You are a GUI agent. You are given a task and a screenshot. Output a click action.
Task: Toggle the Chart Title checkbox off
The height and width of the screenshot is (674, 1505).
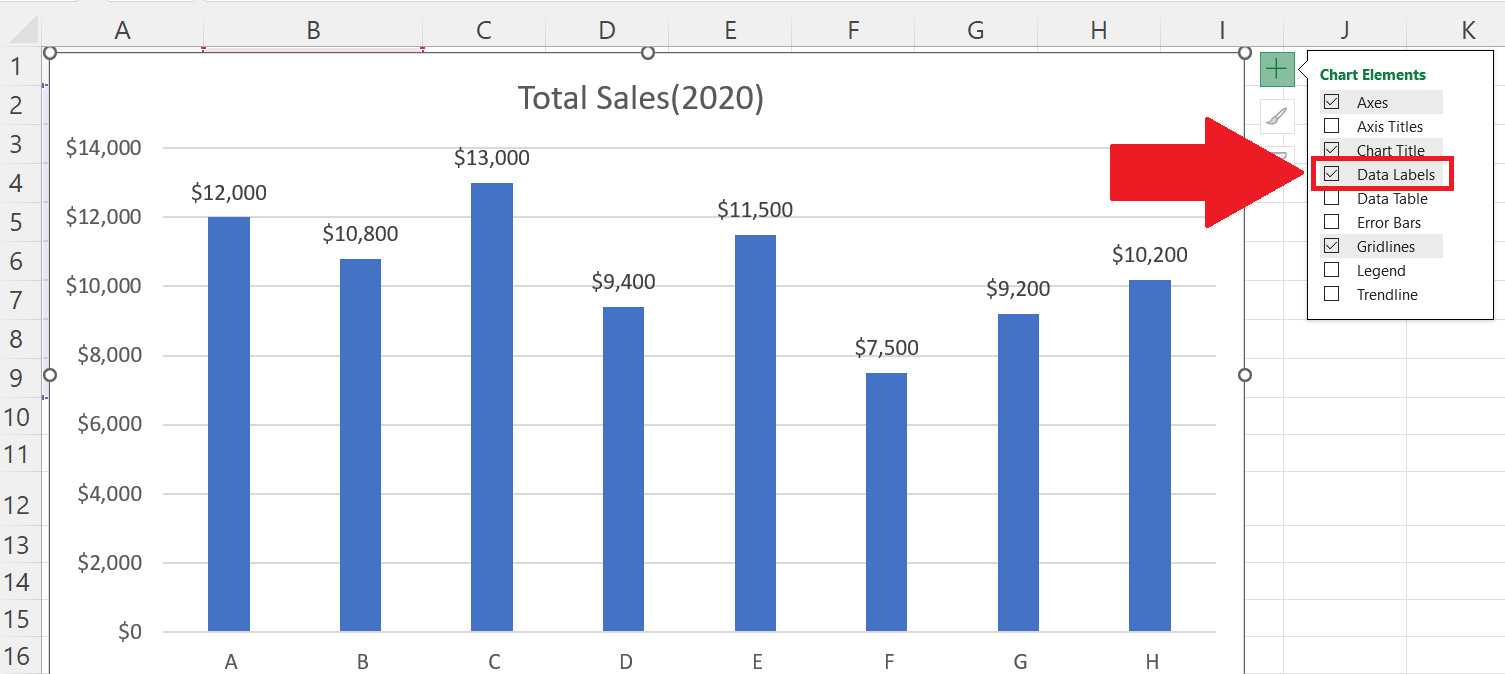pos(1331,149)
